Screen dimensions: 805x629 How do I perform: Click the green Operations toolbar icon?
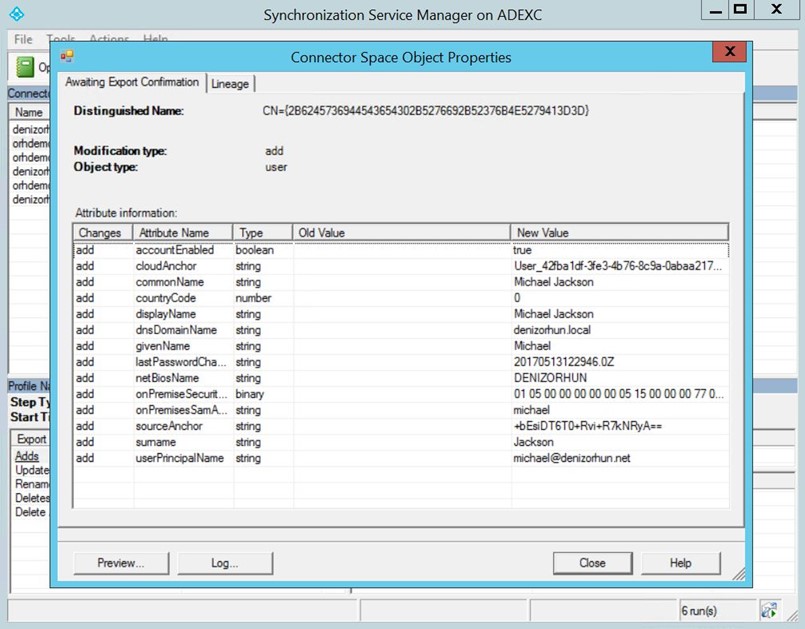pyautogui.click(x=25, y=67)
